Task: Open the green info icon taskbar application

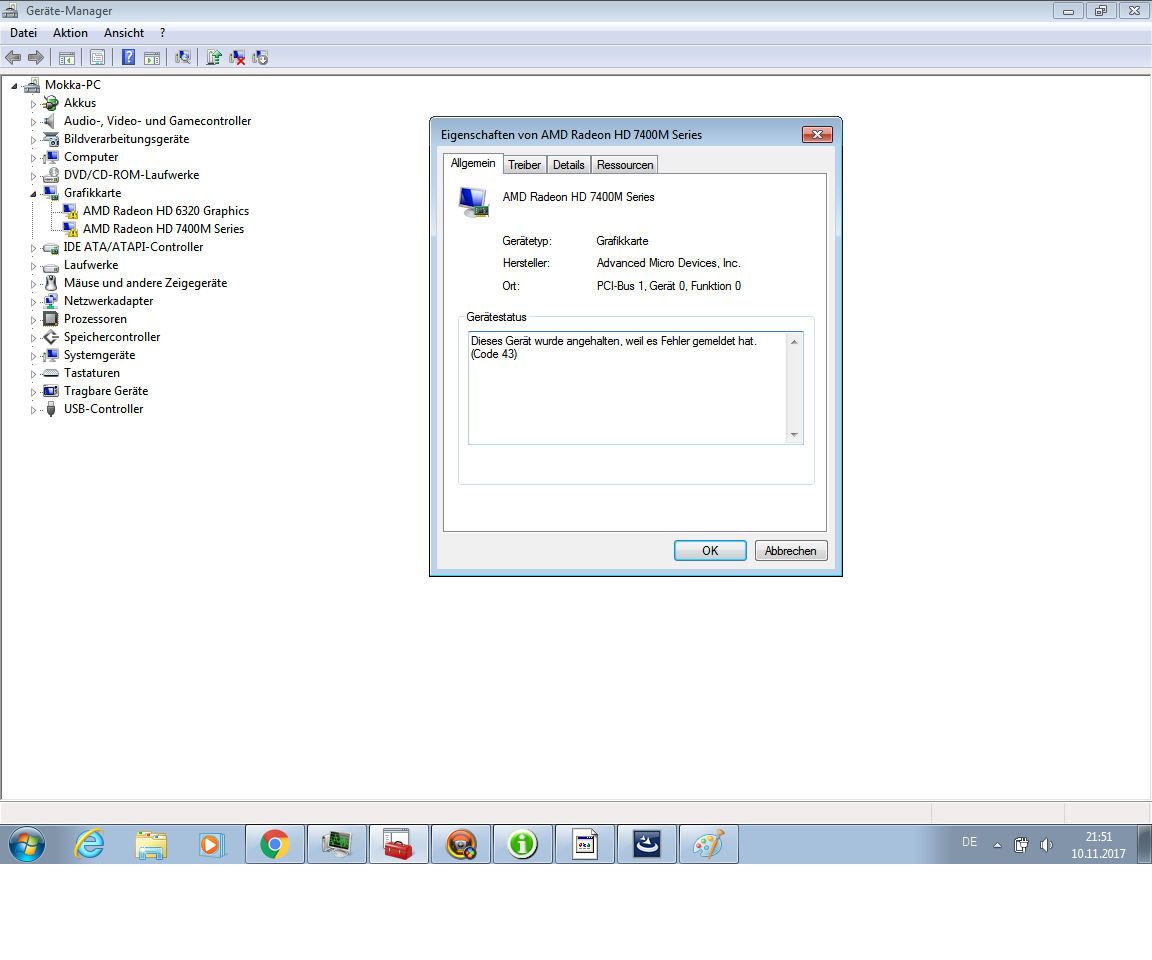Action: [522, 844]
